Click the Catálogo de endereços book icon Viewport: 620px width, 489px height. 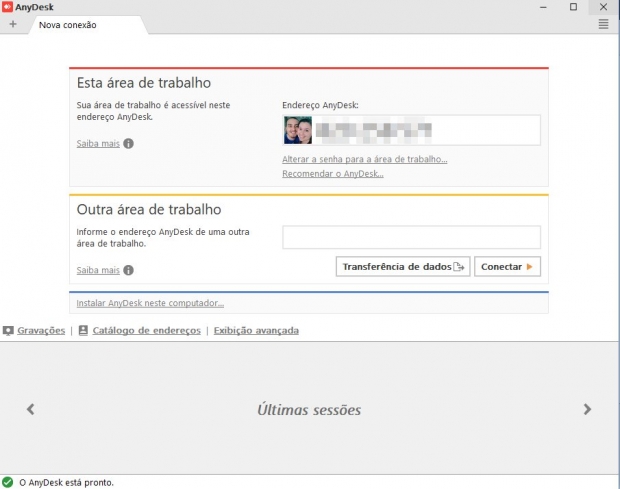[83, 330]
